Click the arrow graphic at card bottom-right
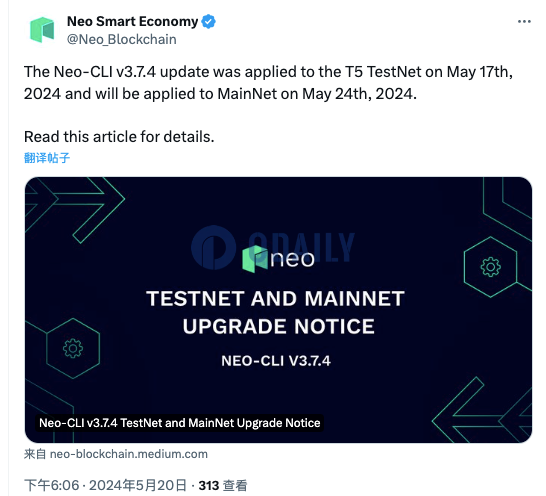 pos(482,410)
